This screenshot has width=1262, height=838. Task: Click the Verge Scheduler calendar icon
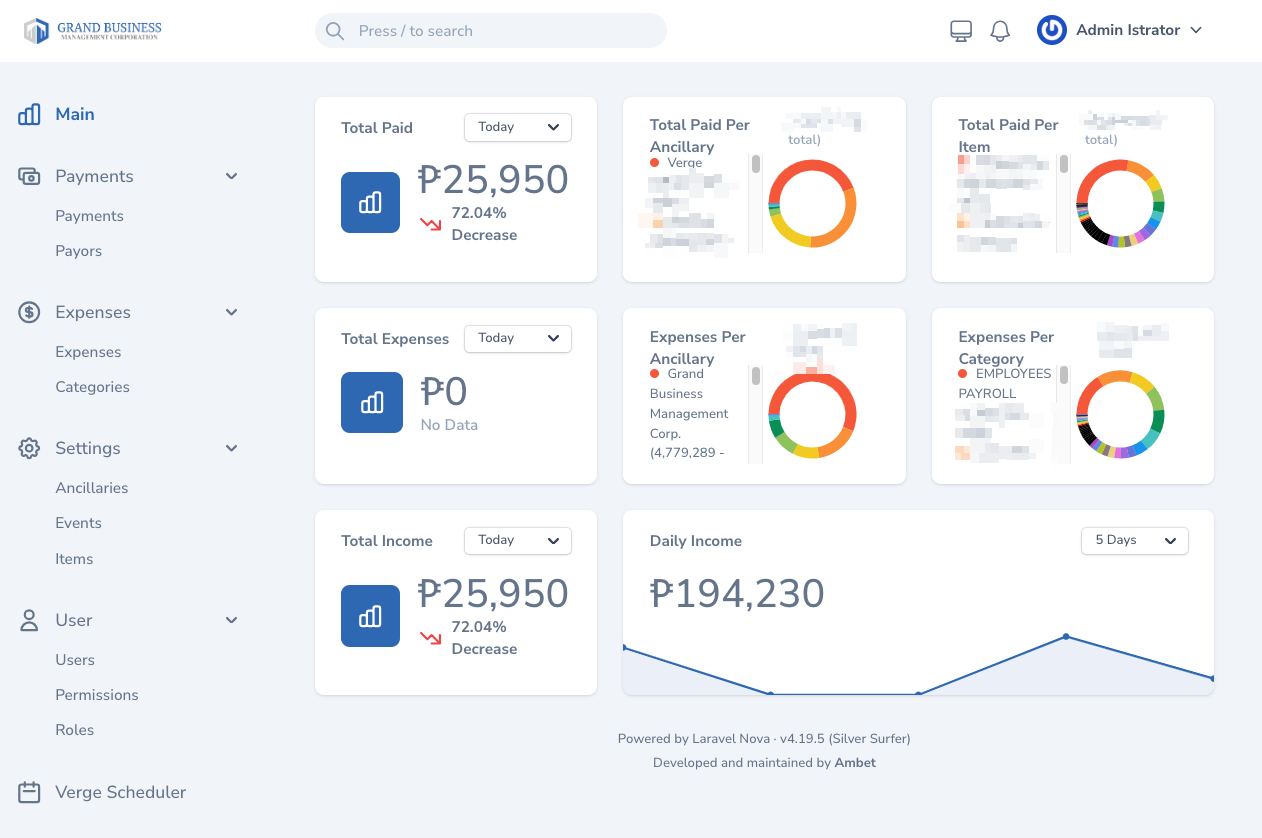(30, 792)
